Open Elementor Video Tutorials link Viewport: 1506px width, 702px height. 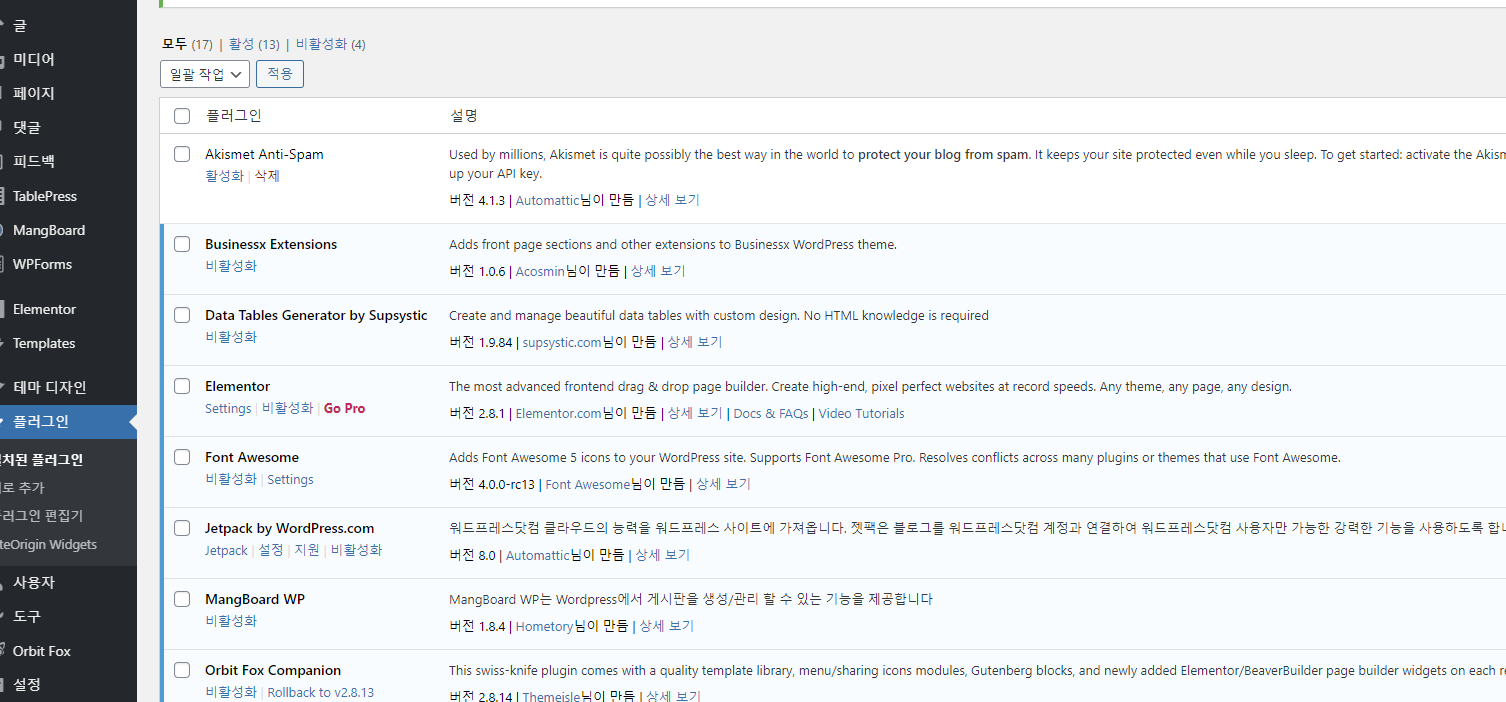point(862,413)
